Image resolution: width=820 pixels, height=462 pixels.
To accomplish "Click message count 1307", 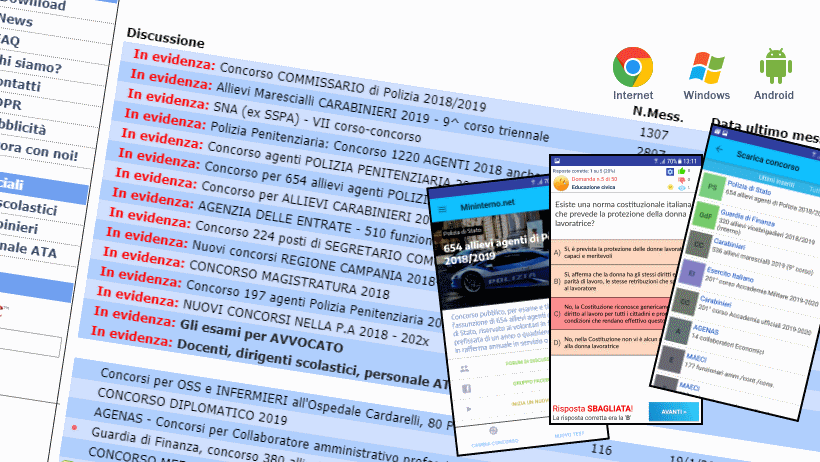I will [x=654, y=133].
